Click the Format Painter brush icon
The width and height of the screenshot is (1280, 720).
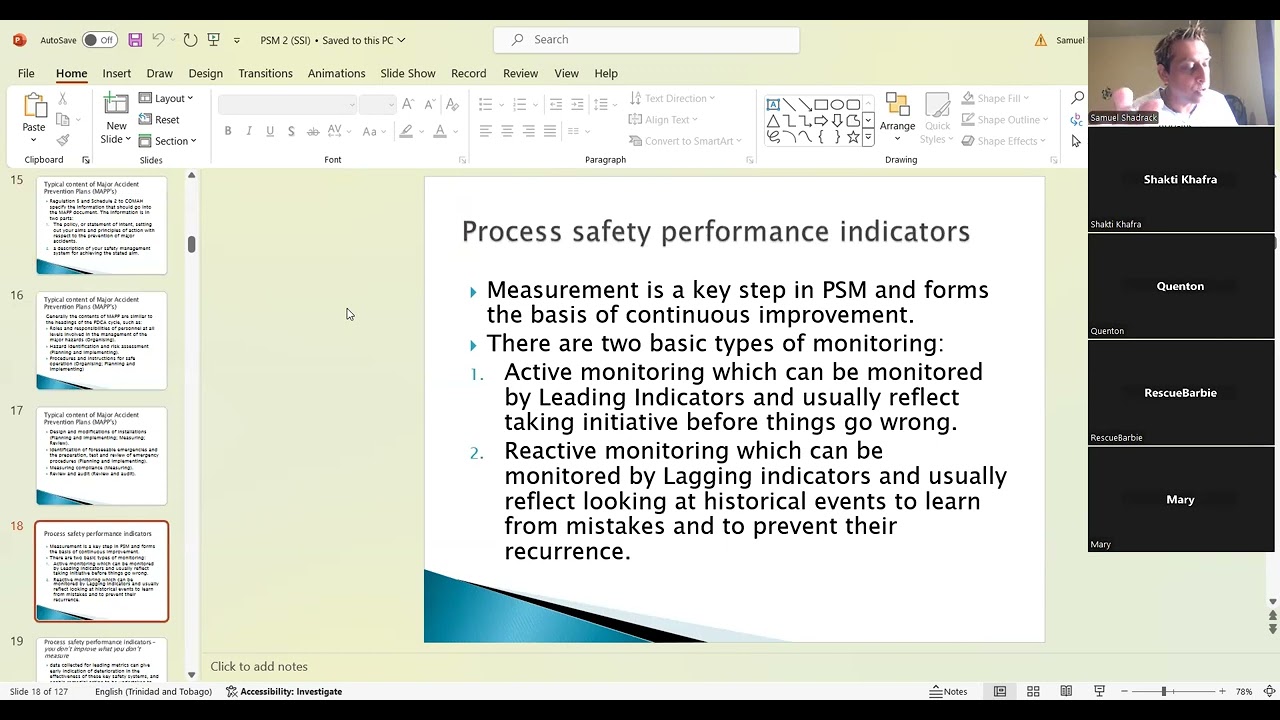pos(62,140)
